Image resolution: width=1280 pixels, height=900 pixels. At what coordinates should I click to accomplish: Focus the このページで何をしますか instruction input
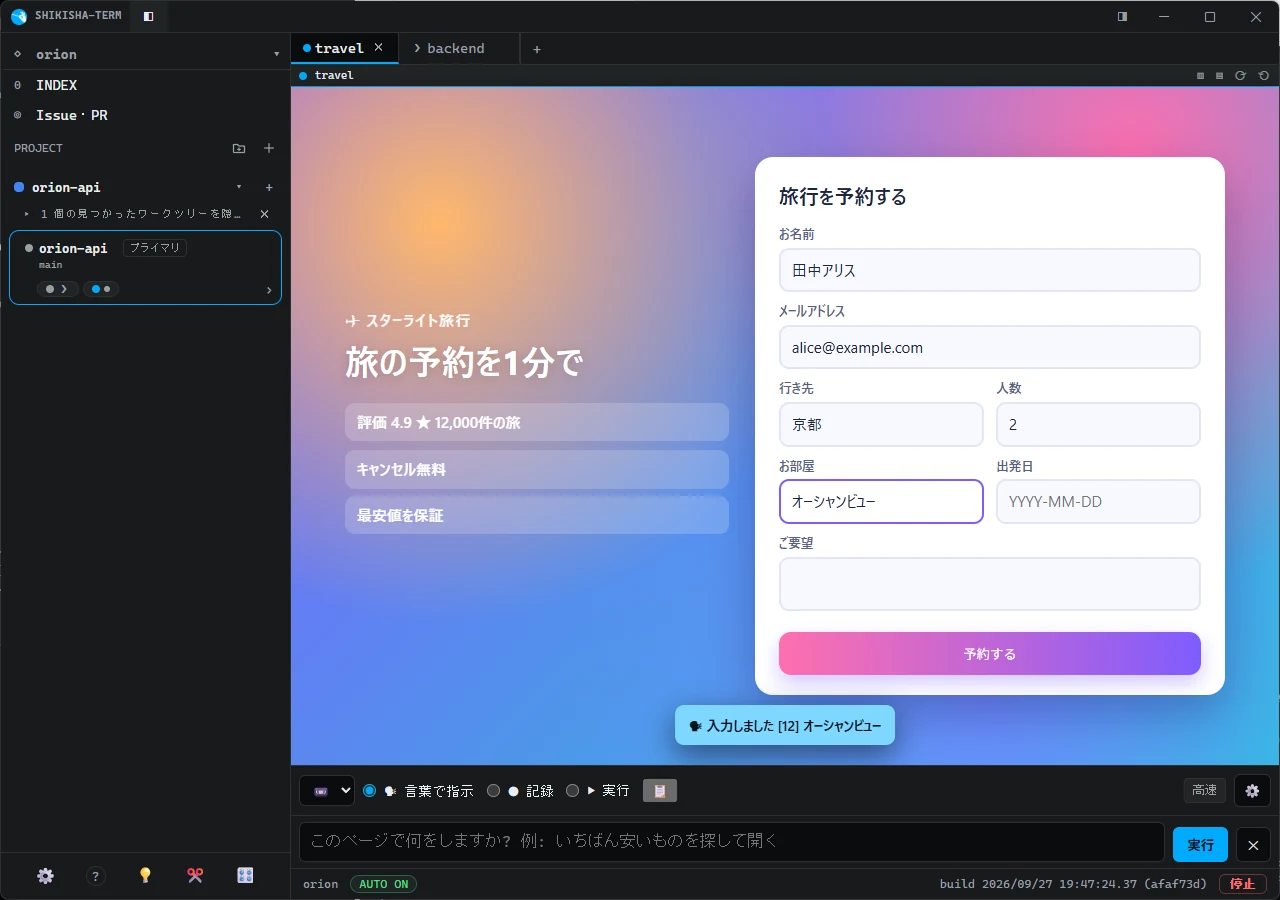[x=732, y=842]
